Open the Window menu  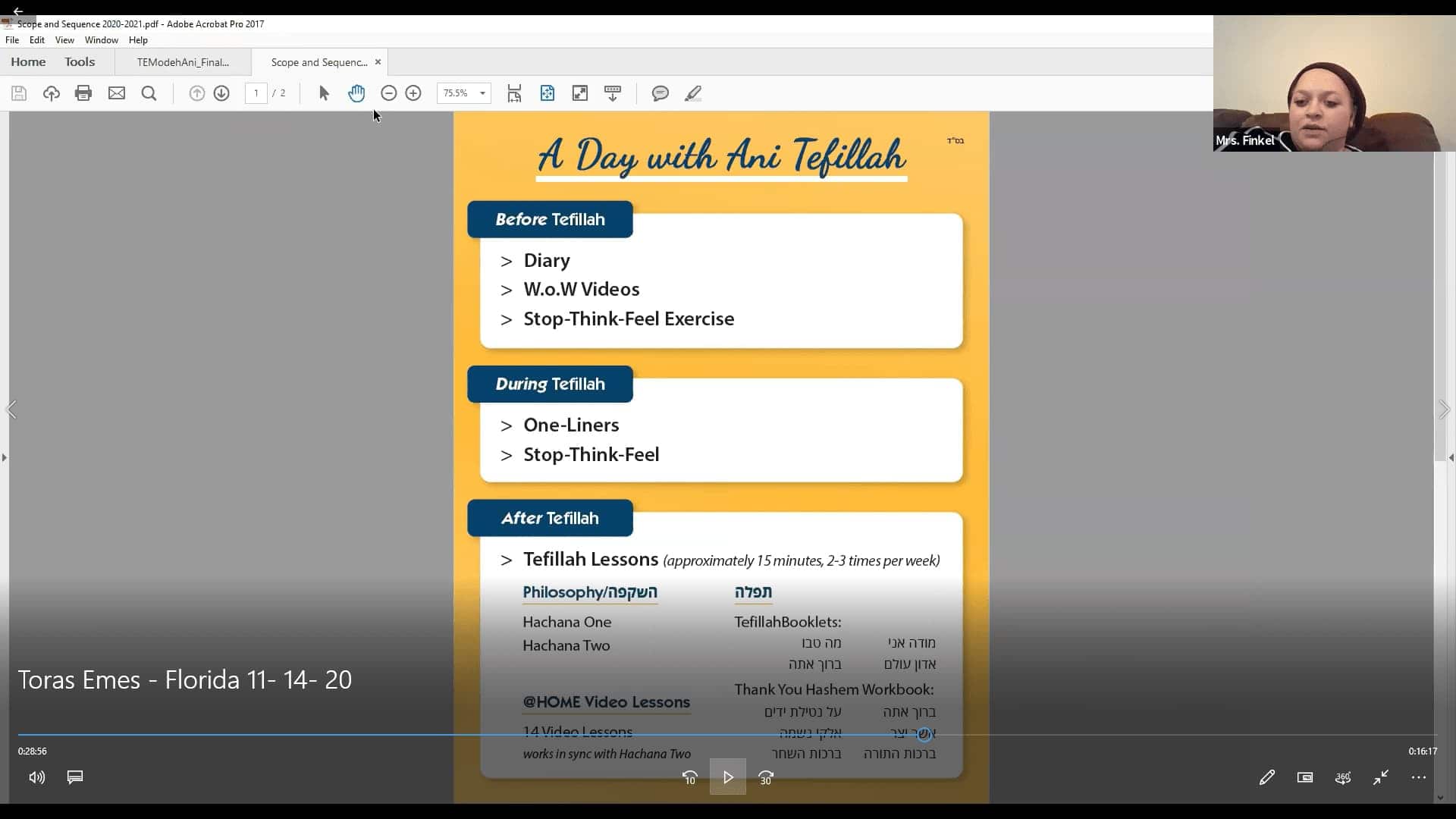(x=102, y=40)
